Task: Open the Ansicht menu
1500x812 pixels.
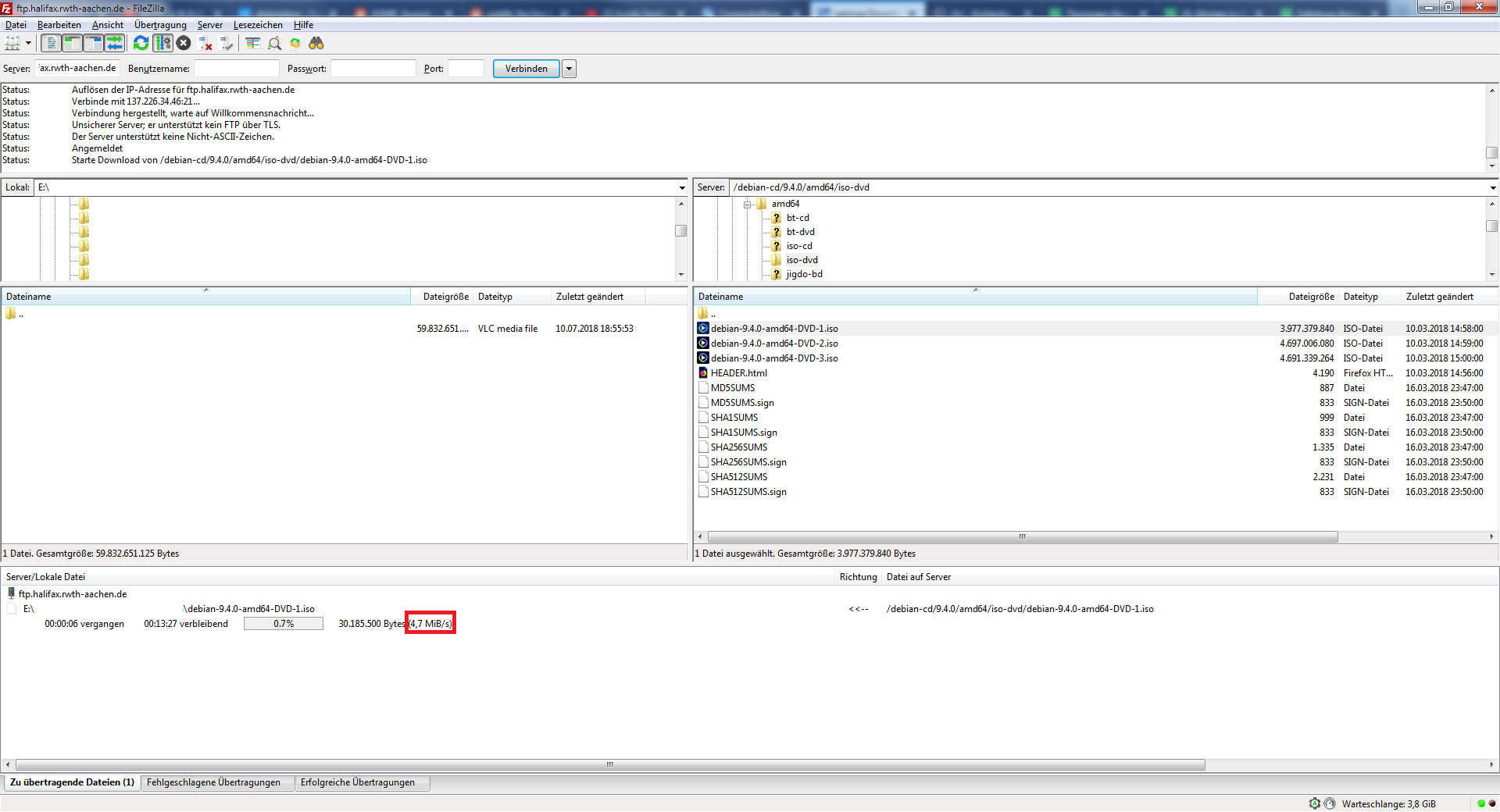Action: coord(108,25)
